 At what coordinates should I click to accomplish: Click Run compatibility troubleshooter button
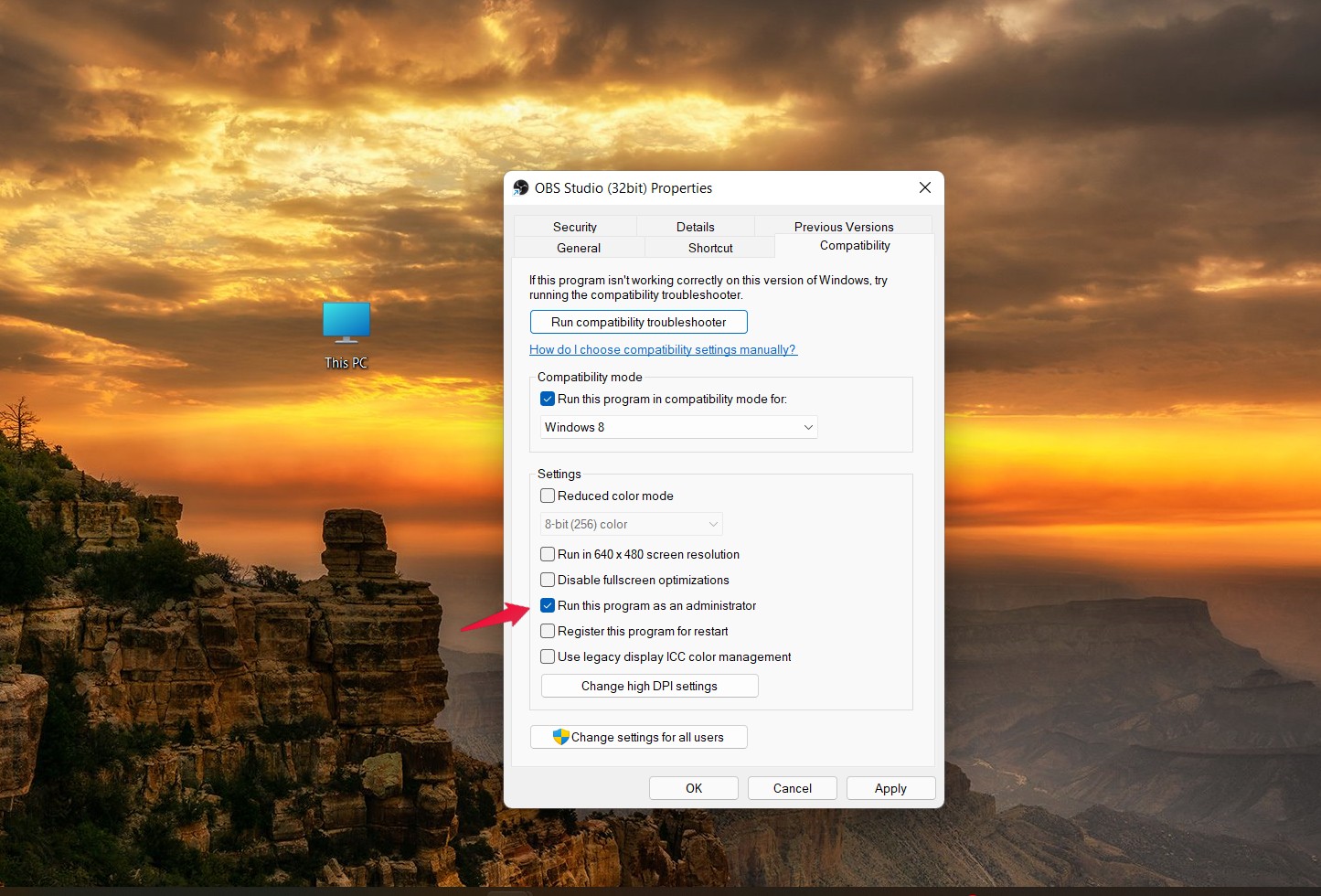click(x=639, y=322)
